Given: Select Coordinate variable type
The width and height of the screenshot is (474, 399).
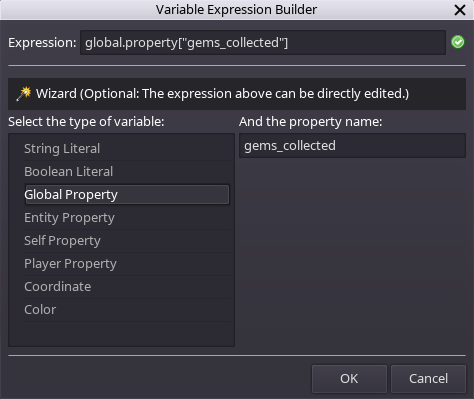Looking at the screenshot, I should pyautogui.click(x=127, y=287).
